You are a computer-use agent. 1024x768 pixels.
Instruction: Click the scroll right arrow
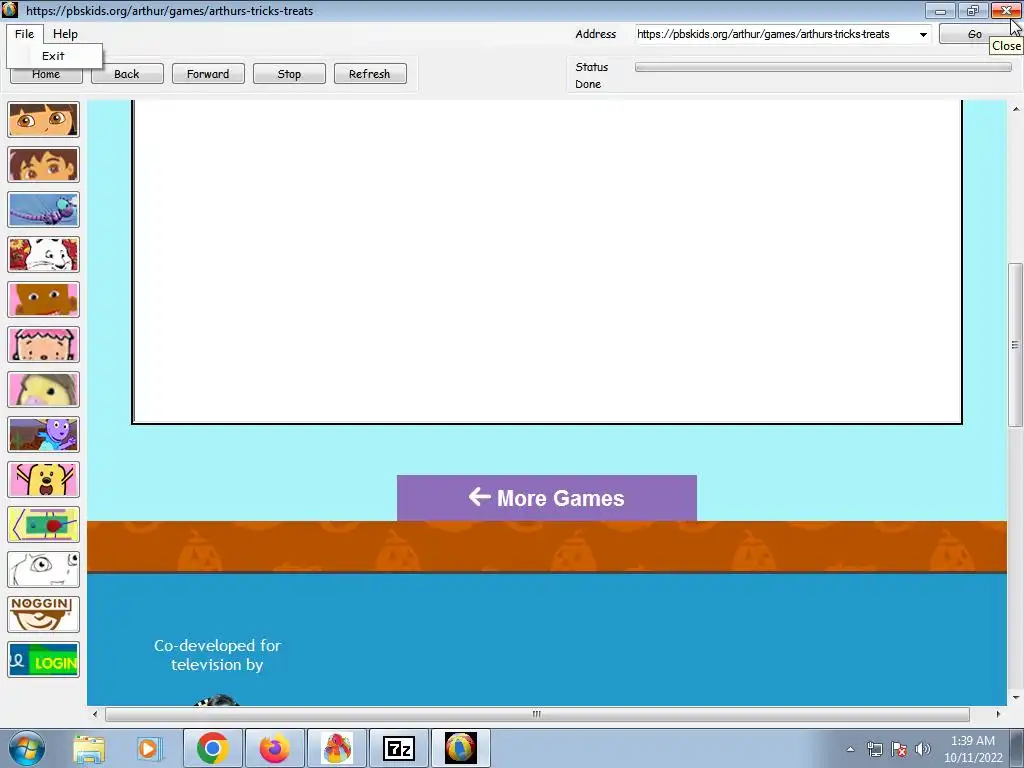tap(998, 714)
